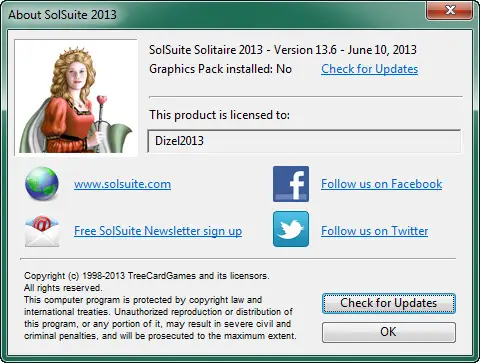This screenshot has height=363, width=480.
Task: Click the This product is licensed to label
Action: point(219,115)
